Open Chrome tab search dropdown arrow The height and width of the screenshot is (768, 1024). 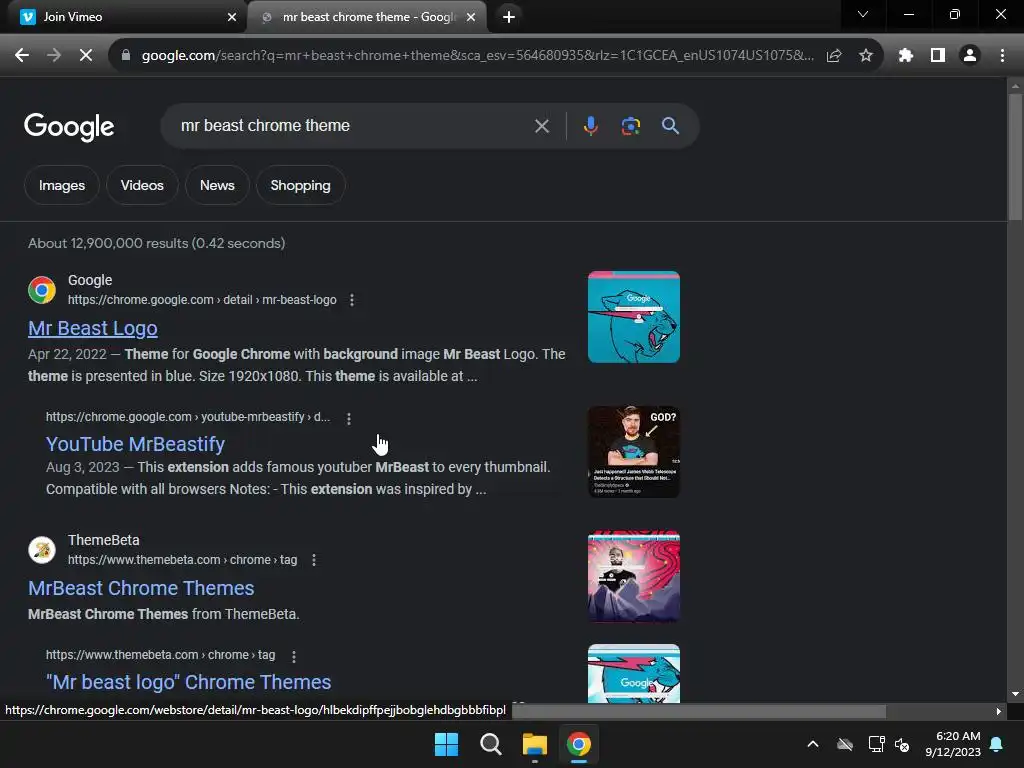coord(863,14)
